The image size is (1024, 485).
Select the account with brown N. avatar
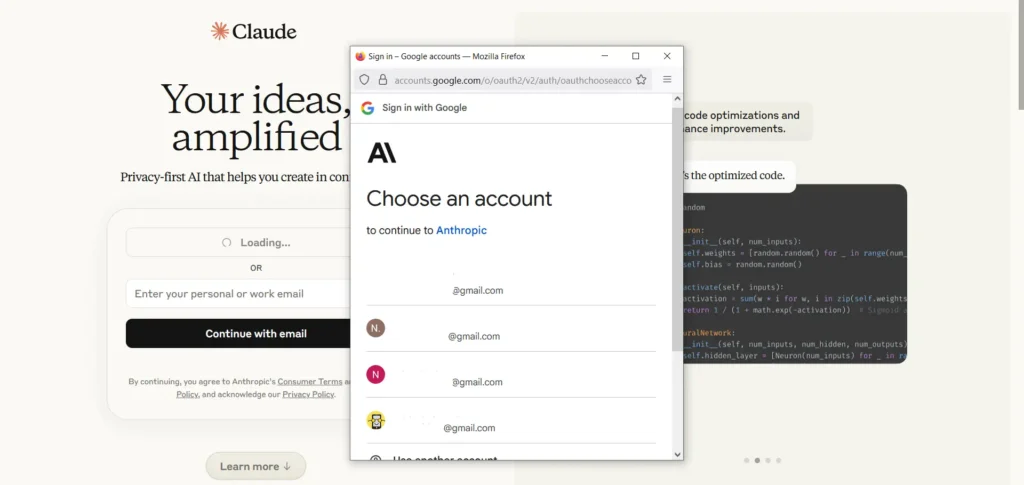point(511,328)
